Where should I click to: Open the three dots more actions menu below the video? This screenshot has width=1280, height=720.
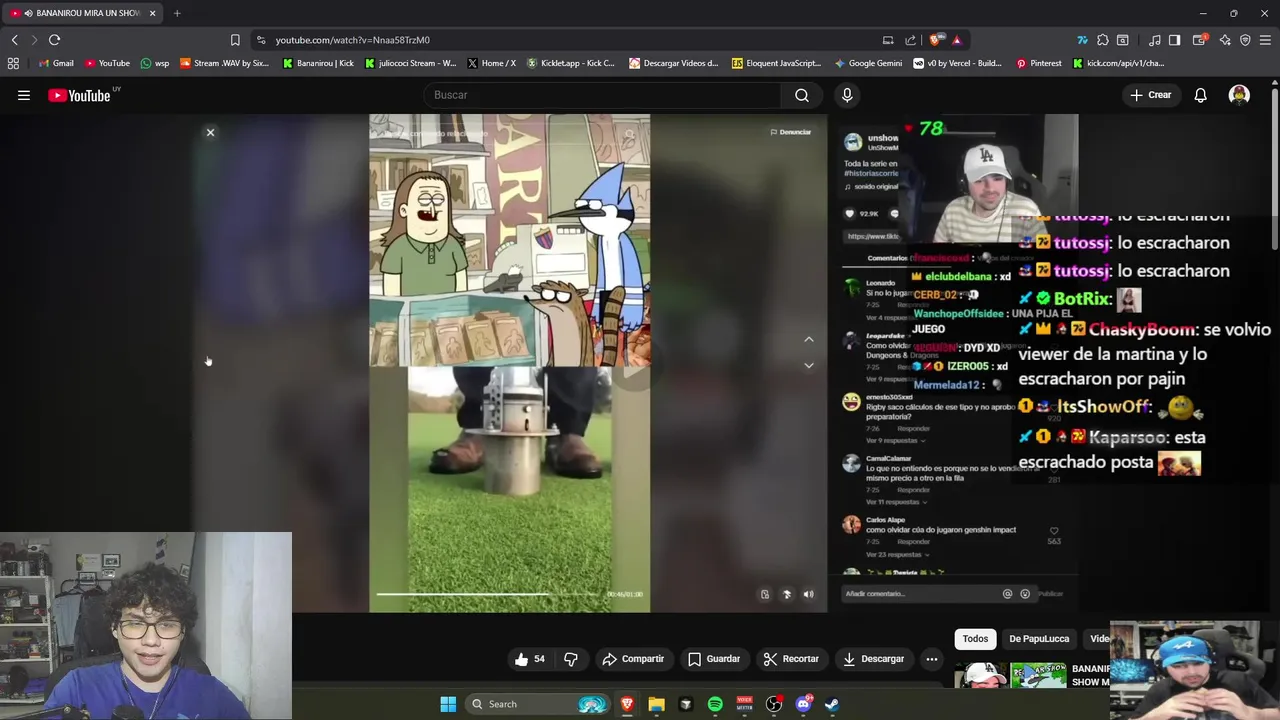pos(931,659)
